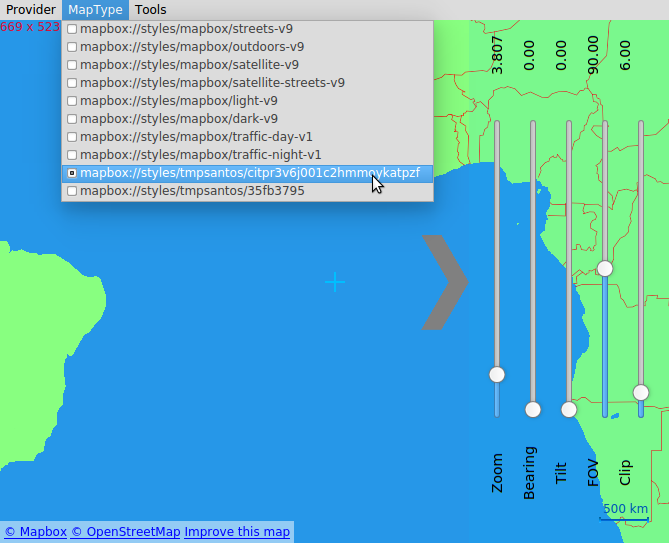
Task: Choose tmpsantos citpr3v6j001c2hmmoykatpzf style entry
Action: click(247, 173)
